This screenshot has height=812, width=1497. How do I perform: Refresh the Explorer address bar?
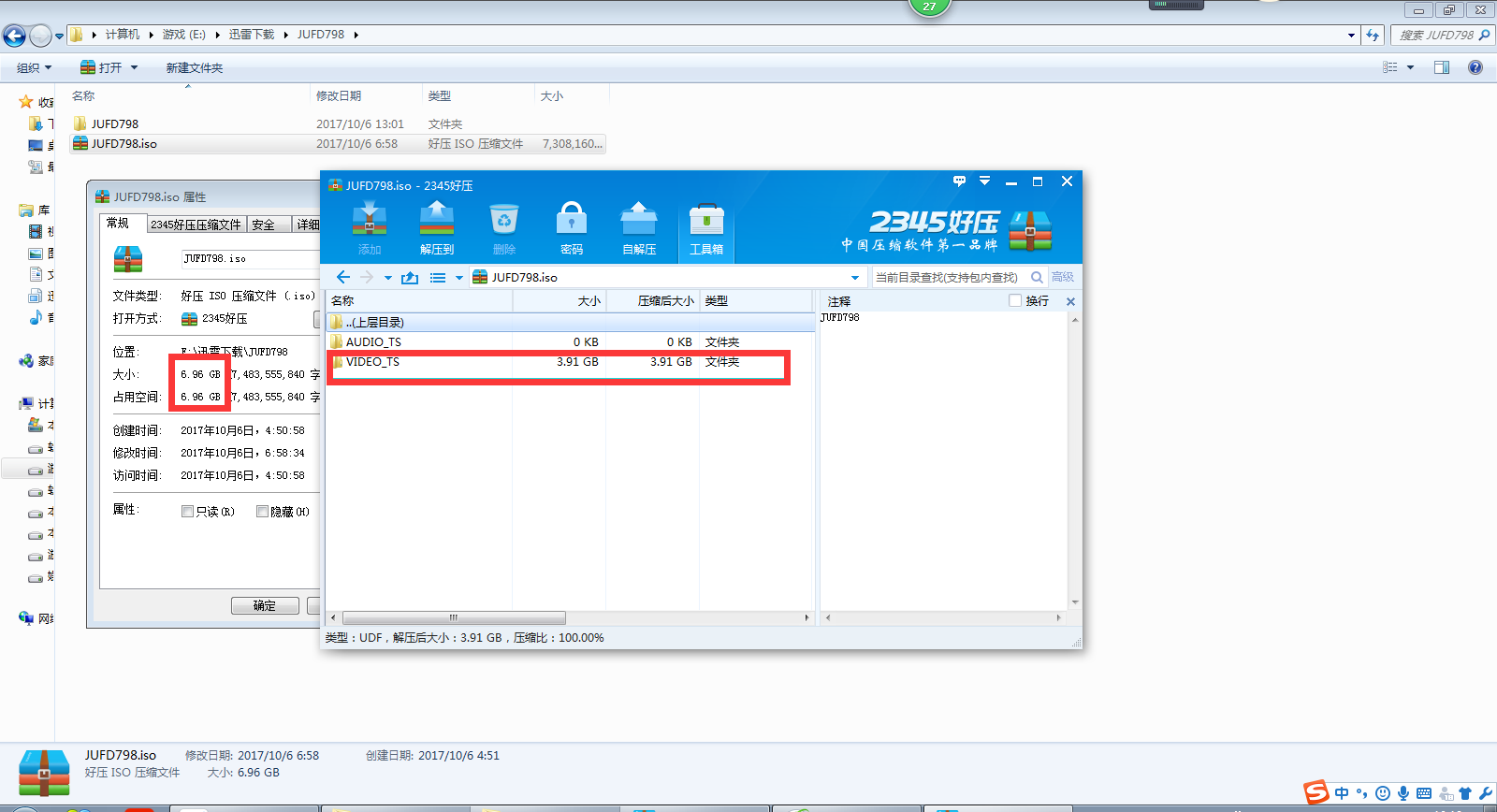pyautogui.click(x=1373, y=35)
